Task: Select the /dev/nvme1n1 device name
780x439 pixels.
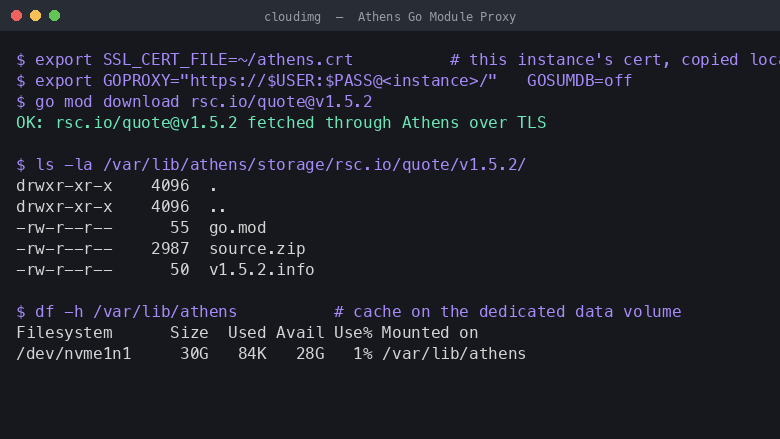Action: 74,353
